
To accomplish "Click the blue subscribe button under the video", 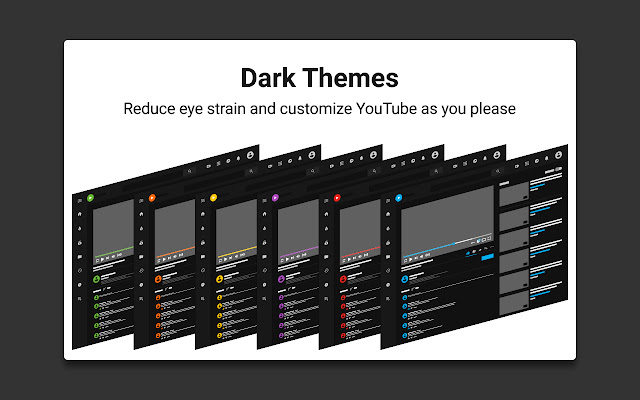I will click(487, 257).
